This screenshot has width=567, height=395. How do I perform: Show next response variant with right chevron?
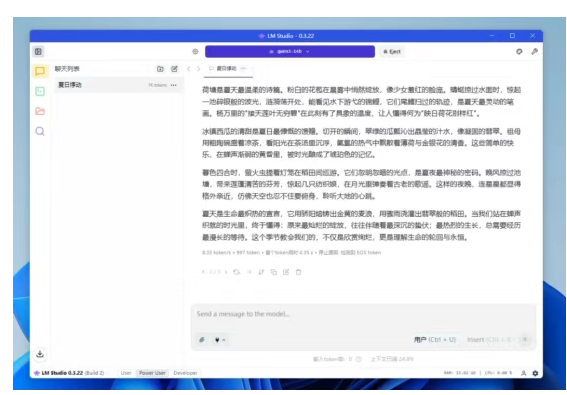(x=226, y=272)
